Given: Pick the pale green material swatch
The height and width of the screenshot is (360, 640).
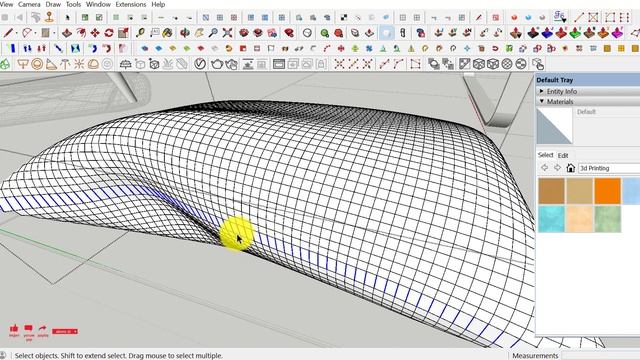Looking at the screenshot, I should click(x=607, y=219).
